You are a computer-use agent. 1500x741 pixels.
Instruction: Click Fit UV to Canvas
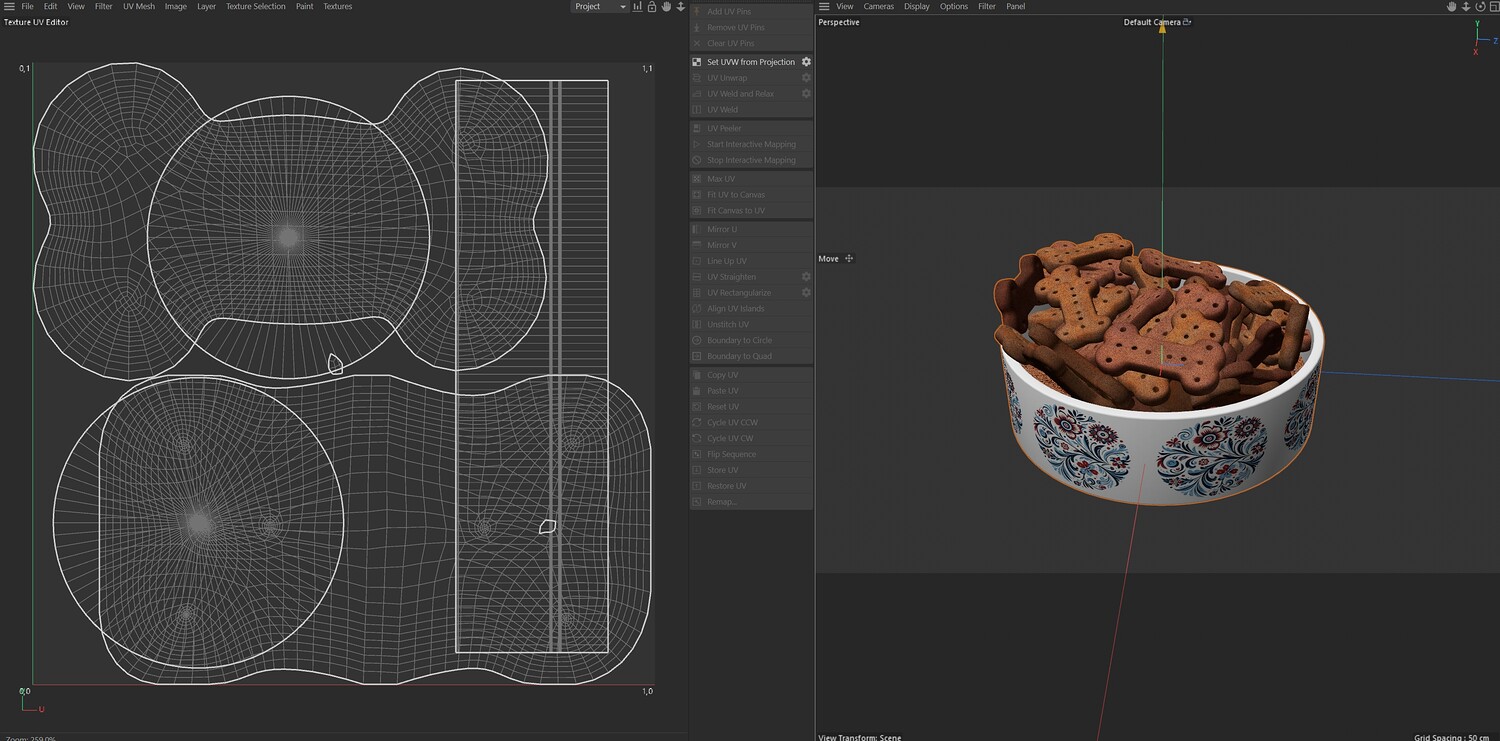click(x=751, y=195)
